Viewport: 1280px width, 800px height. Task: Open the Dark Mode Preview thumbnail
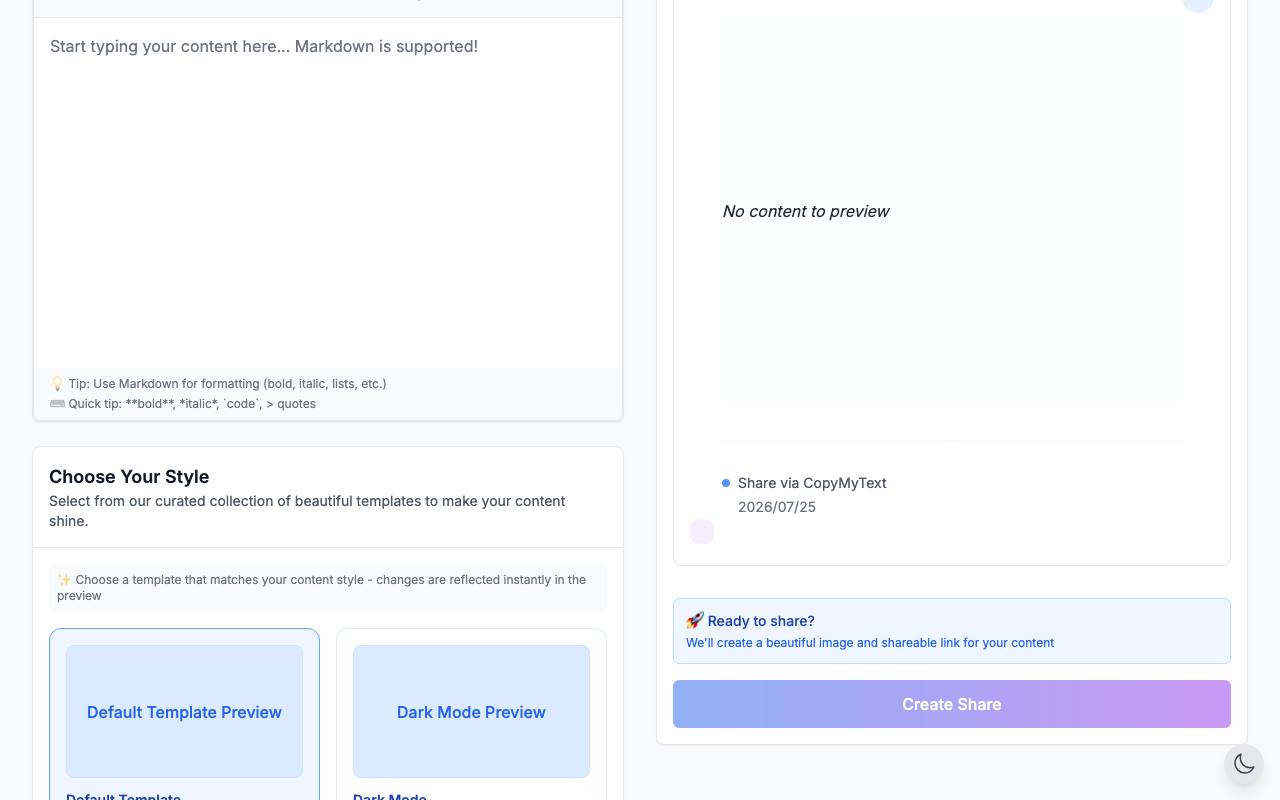tap(471, 711)
